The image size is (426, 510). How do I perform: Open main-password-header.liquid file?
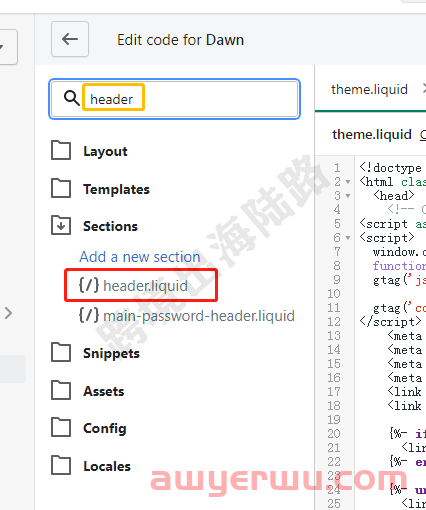click(x=187, y=316)
